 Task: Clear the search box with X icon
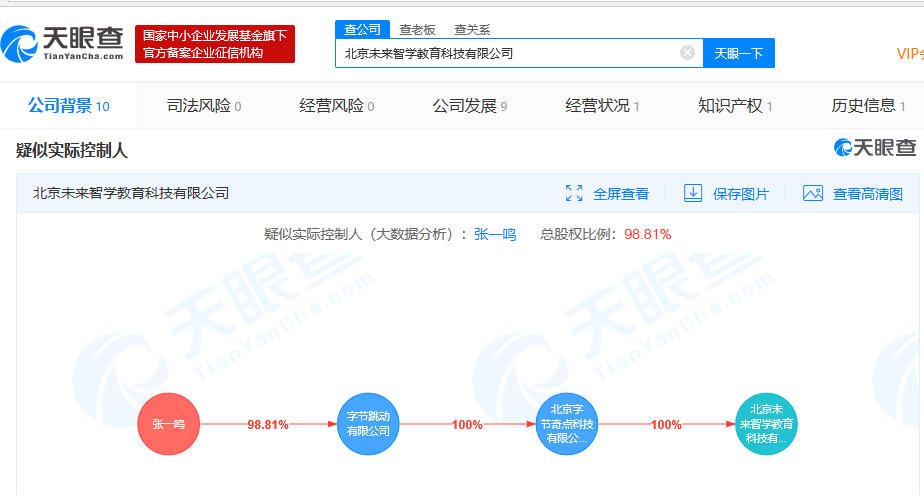[x=687, y=53]
